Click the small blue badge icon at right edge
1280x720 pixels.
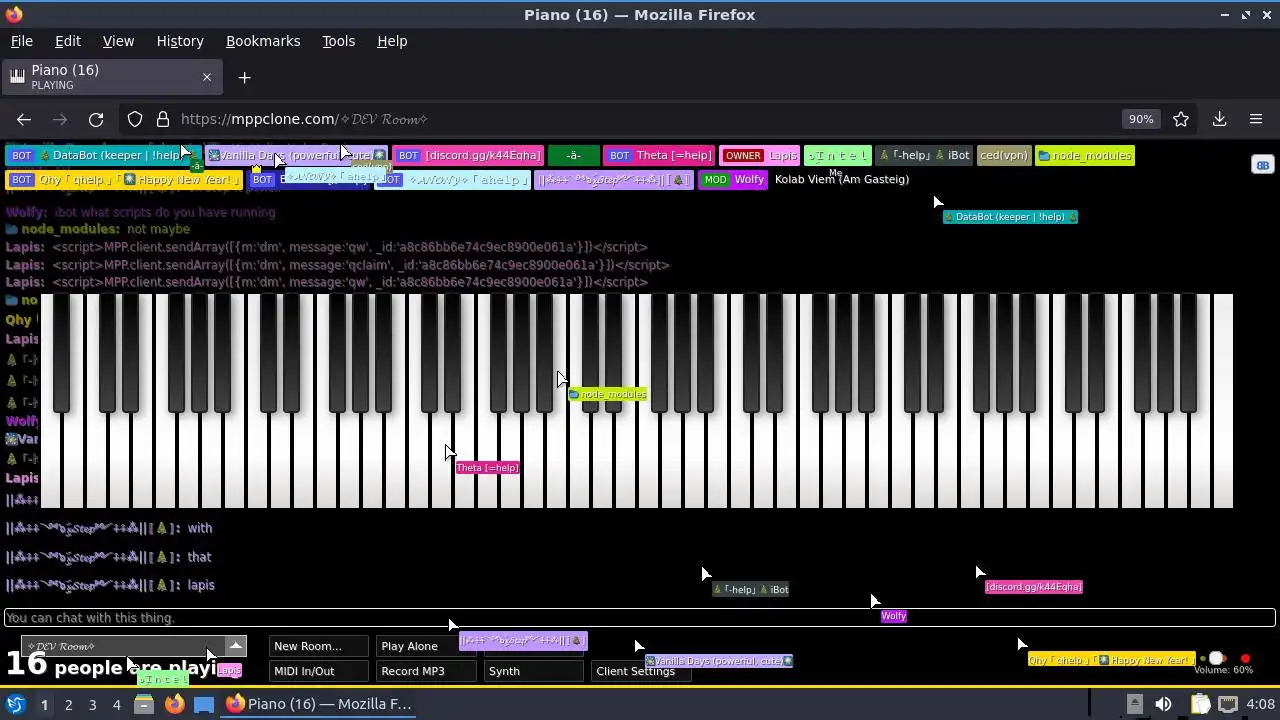click(x=1262, y=165)
